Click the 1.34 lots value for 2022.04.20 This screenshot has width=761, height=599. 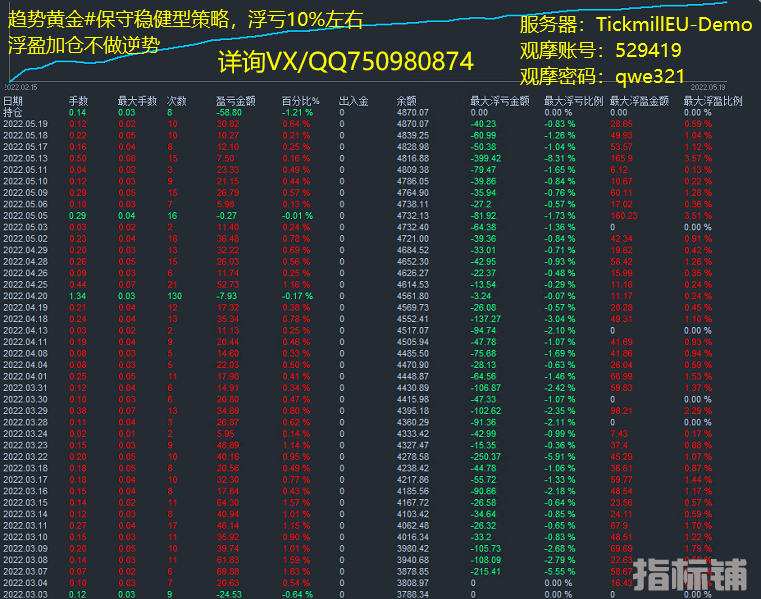[78, 296]
